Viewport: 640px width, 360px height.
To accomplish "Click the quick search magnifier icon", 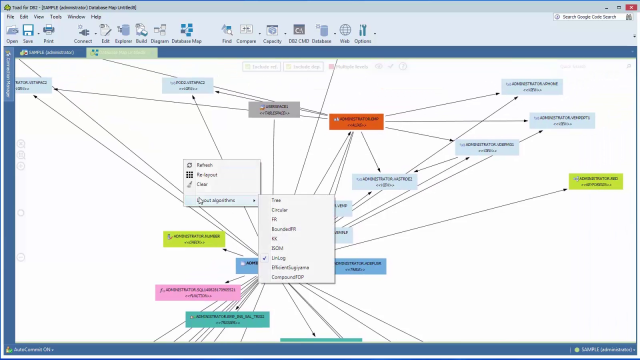I will [629, 66].
